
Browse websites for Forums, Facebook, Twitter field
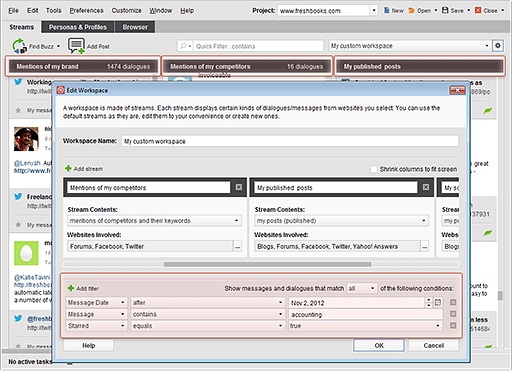(237, 247)
